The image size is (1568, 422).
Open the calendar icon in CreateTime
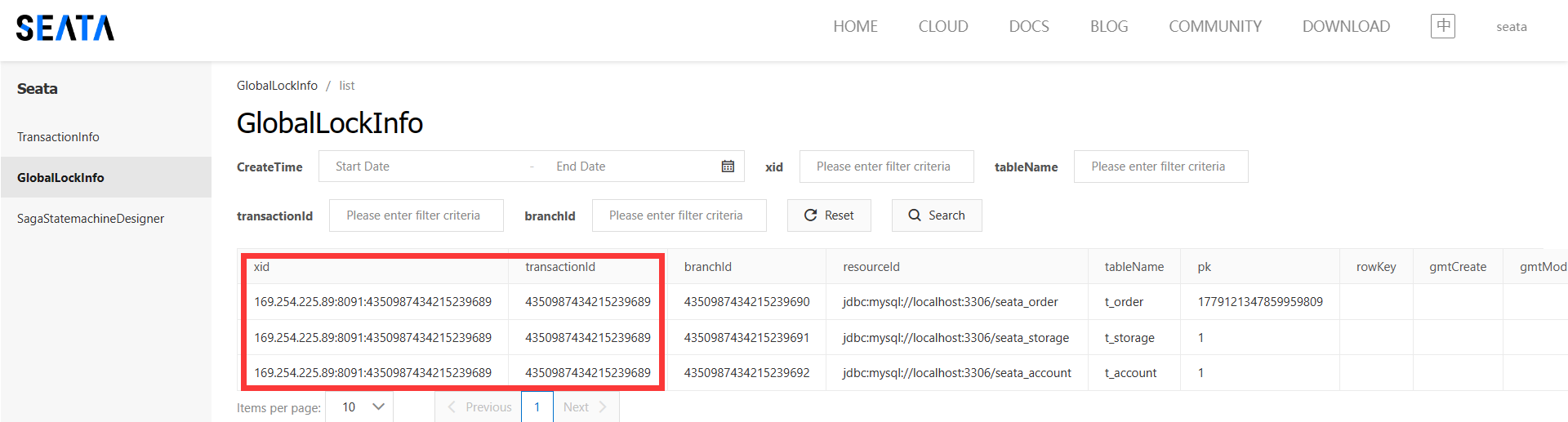tap(728, 167)
